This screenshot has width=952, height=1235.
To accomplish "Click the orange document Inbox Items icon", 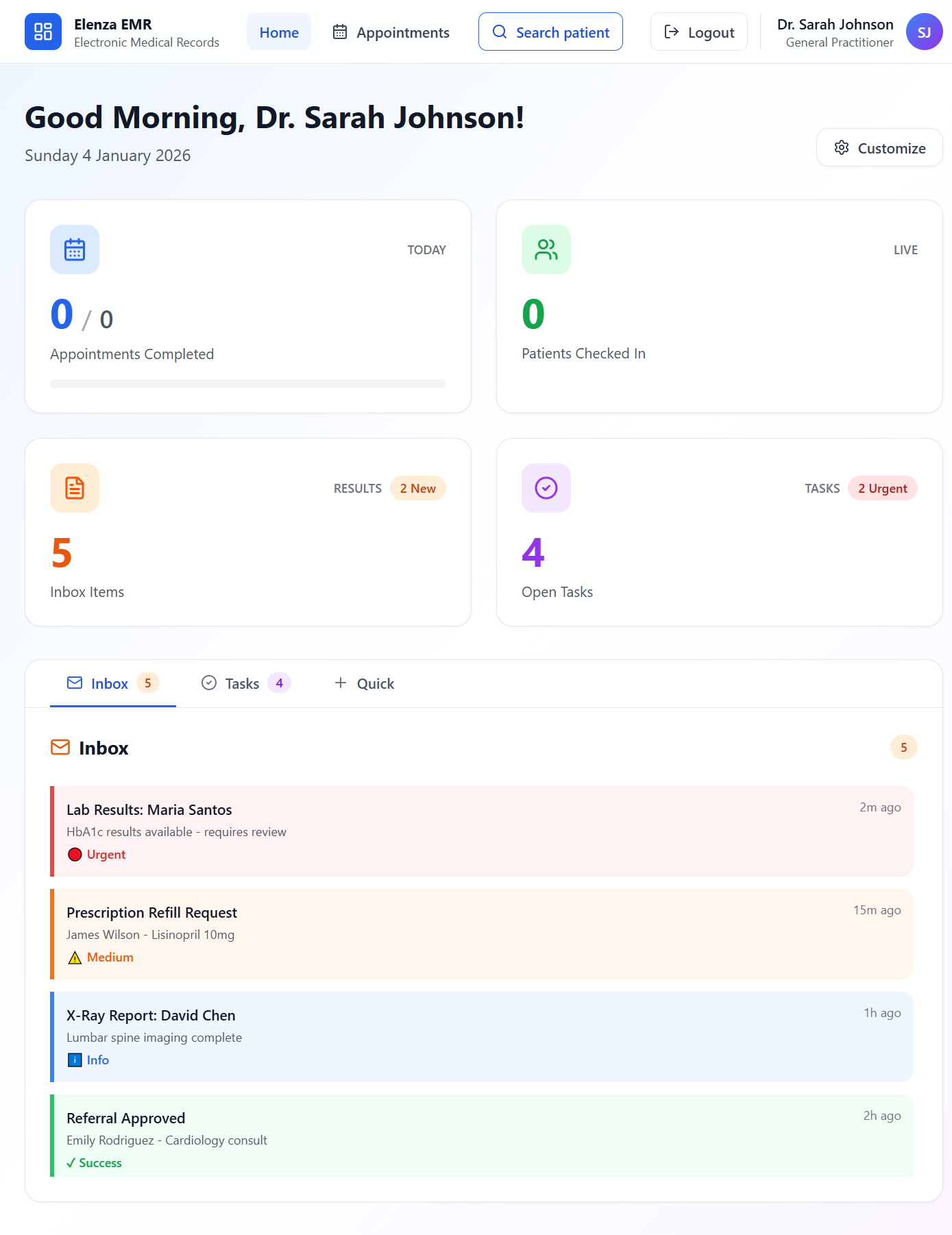I will point(75,488).
